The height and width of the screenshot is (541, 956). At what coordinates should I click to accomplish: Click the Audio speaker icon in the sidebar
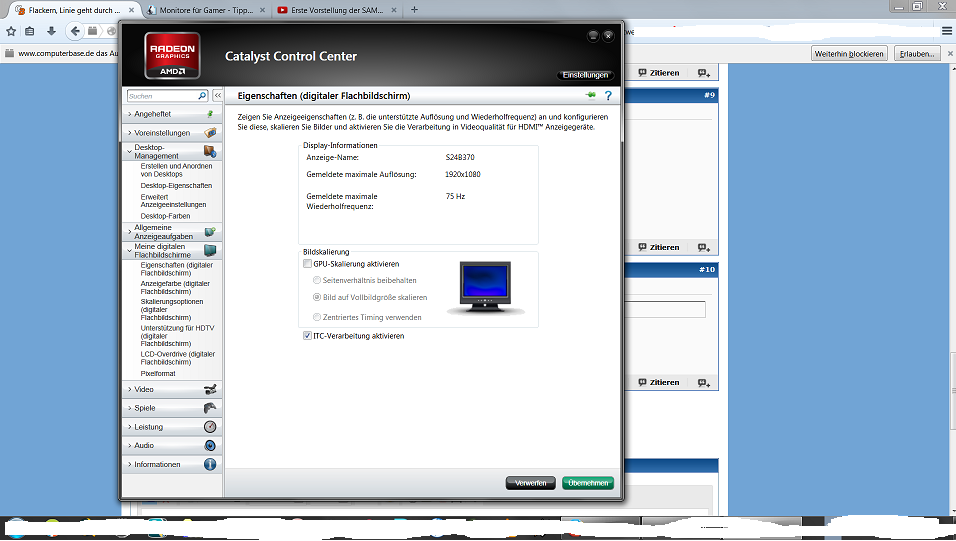210,445
